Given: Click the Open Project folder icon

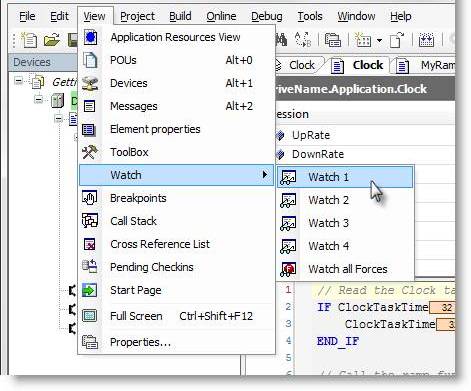Looking at the screenshot, I should (52, 40).
